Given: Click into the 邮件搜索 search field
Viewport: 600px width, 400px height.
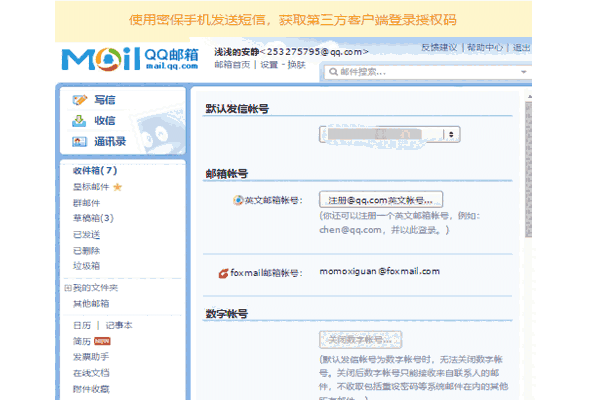Looking at the screenshot, I should pos(427,72).
